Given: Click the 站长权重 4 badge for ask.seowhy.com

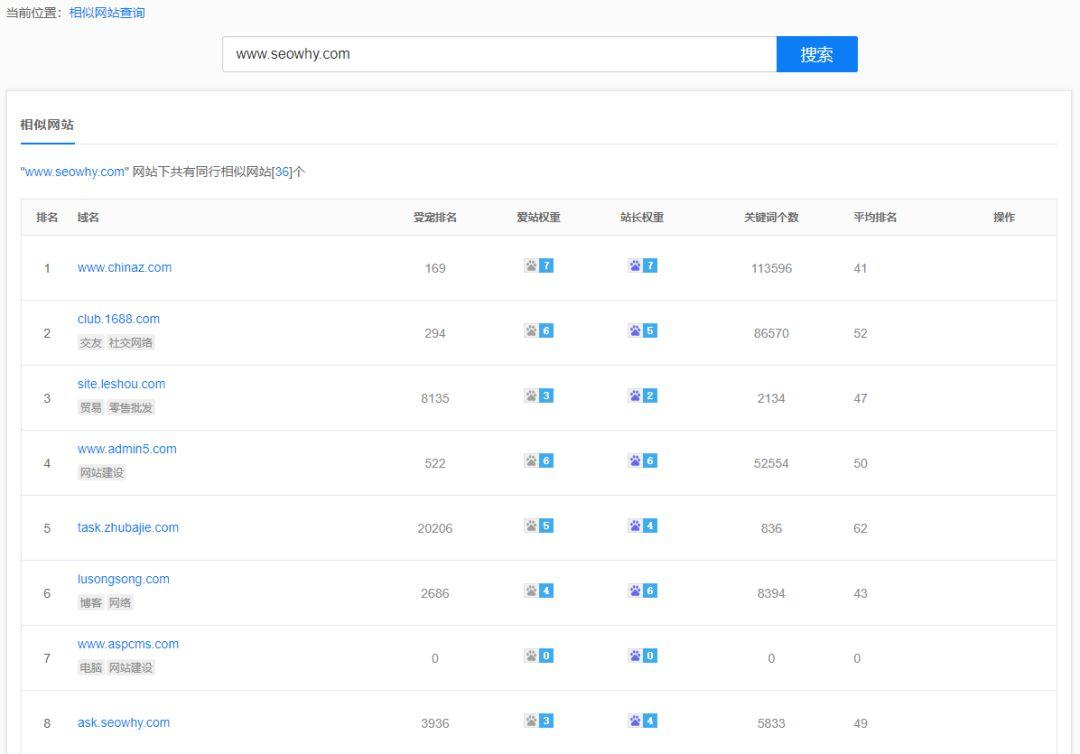Looking at the screenshot, I should click(643, 721).
